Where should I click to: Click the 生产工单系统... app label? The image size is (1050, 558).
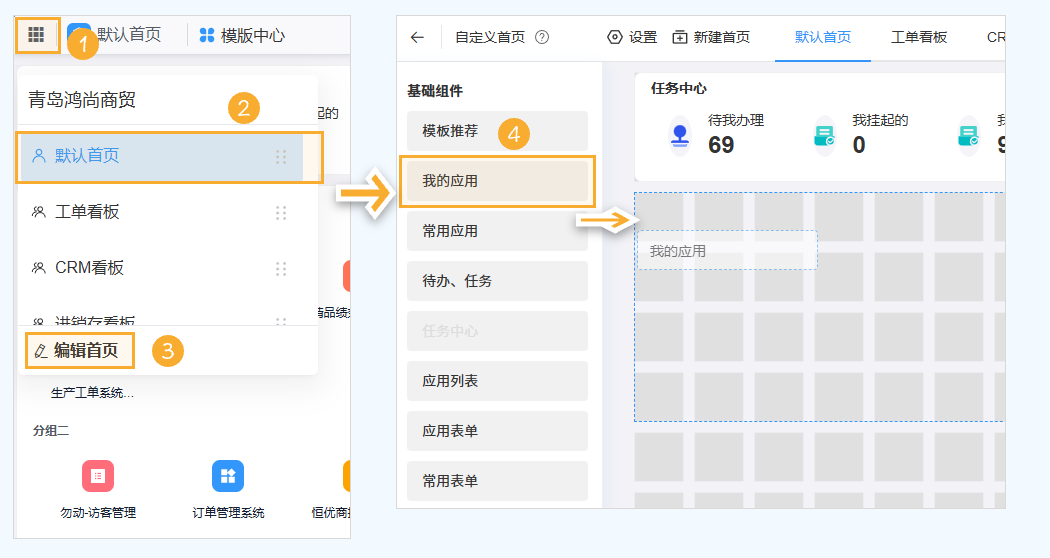coord(92,393)
